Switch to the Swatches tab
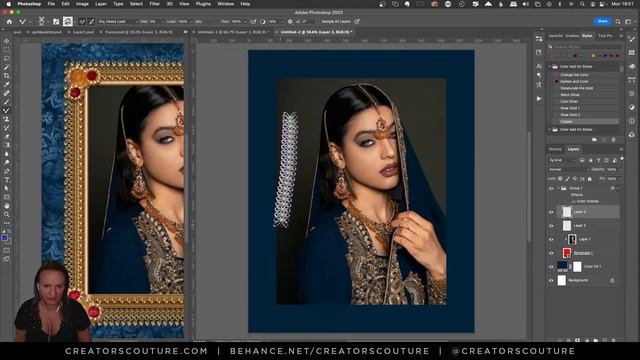The image size is (640, 360). [x=556, y=36]
